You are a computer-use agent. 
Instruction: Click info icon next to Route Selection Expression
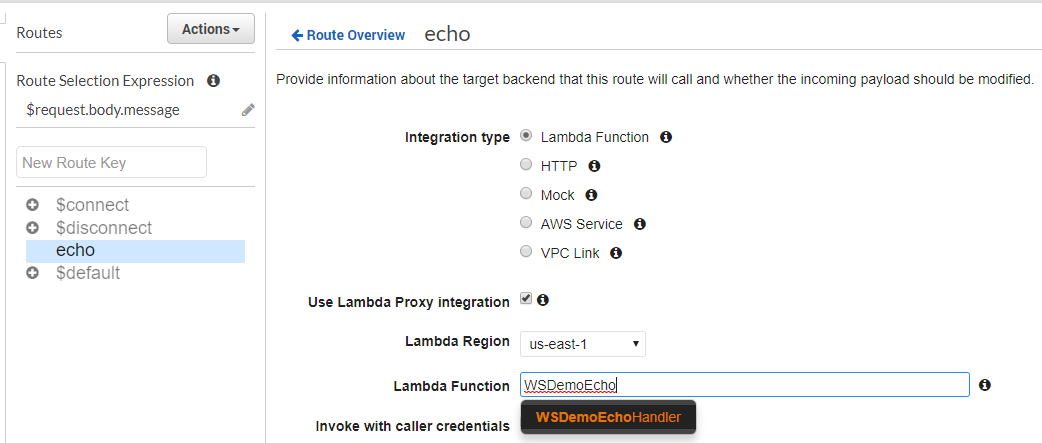[213, 81]
